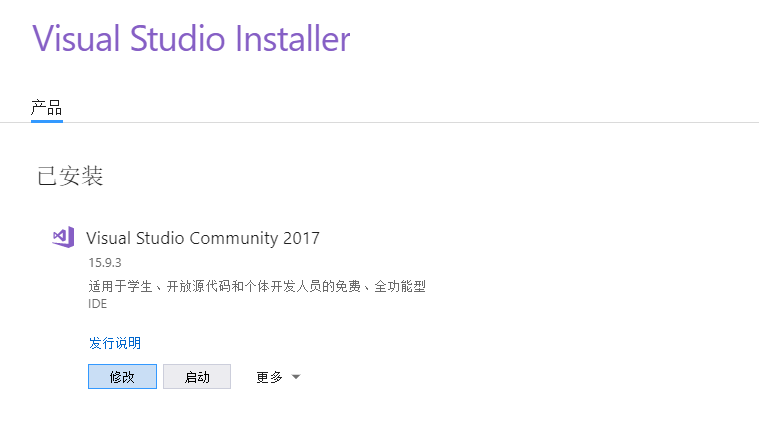Open the 更多 options menu label

point(269,377)
